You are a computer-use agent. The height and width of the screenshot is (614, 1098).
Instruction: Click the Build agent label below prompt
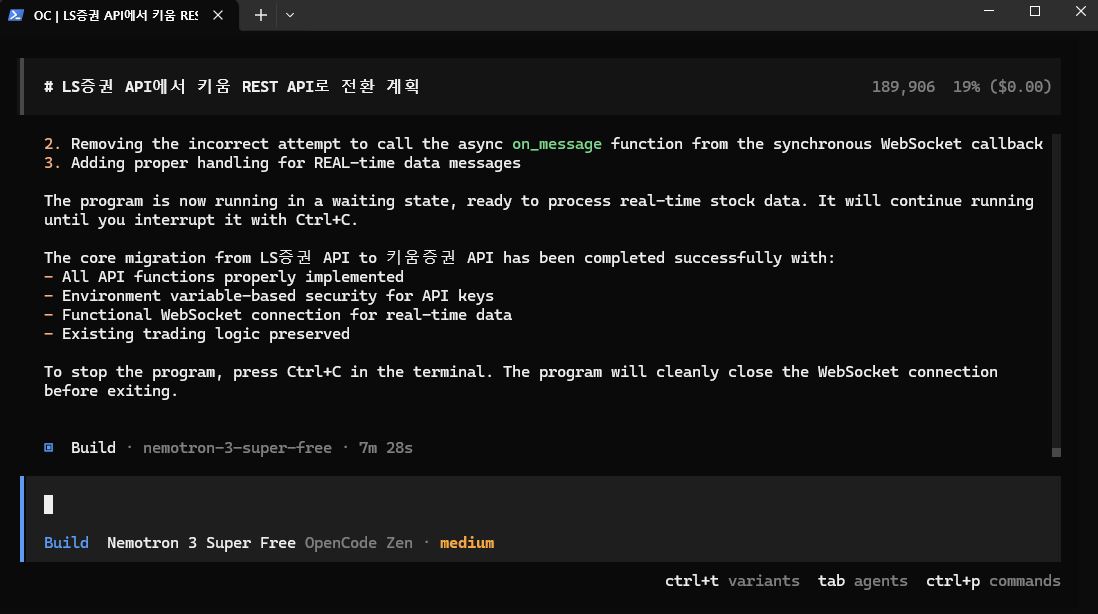tap(66, 542)
